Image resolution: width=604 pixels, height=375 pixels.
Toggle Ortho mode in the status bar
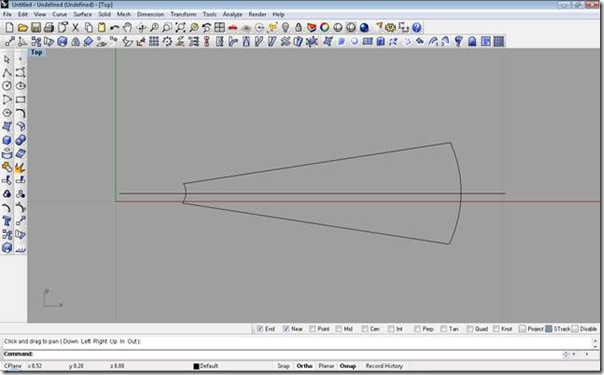[304, 366]
